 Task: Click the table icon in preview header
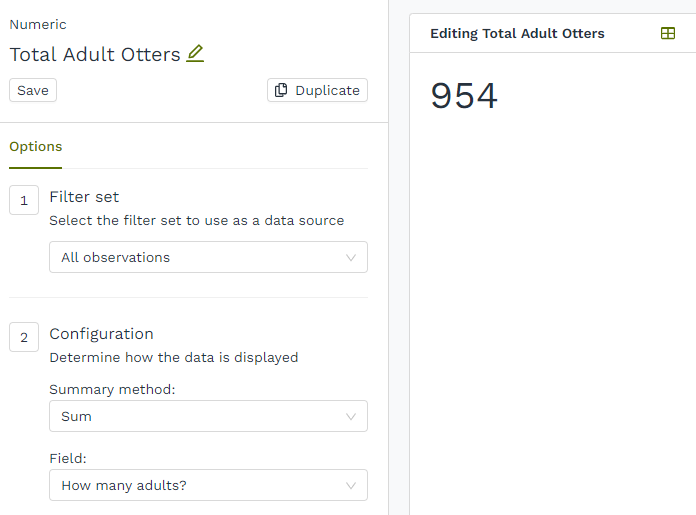point(668,33)
